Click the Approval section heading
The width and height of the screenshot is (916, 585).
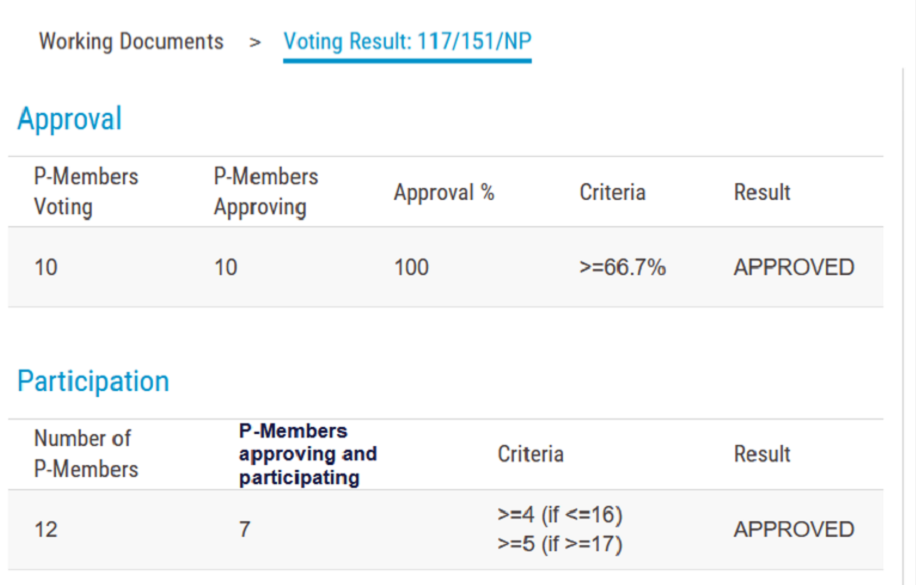pos(69,119)
